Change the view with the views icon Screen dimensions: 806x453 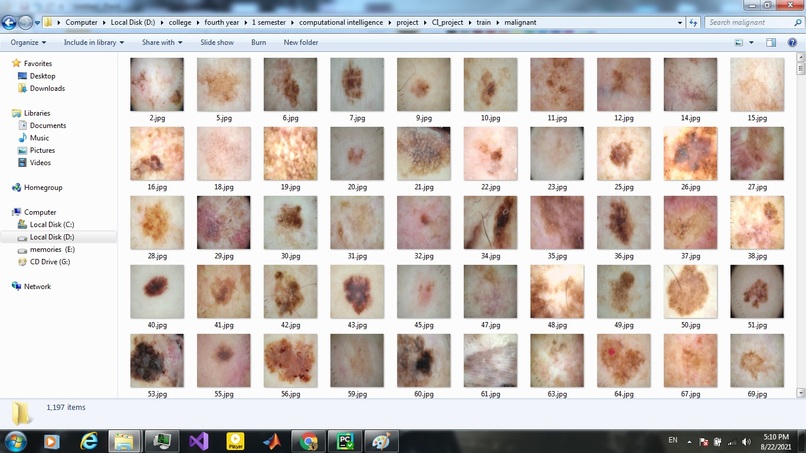click(739, 42)
